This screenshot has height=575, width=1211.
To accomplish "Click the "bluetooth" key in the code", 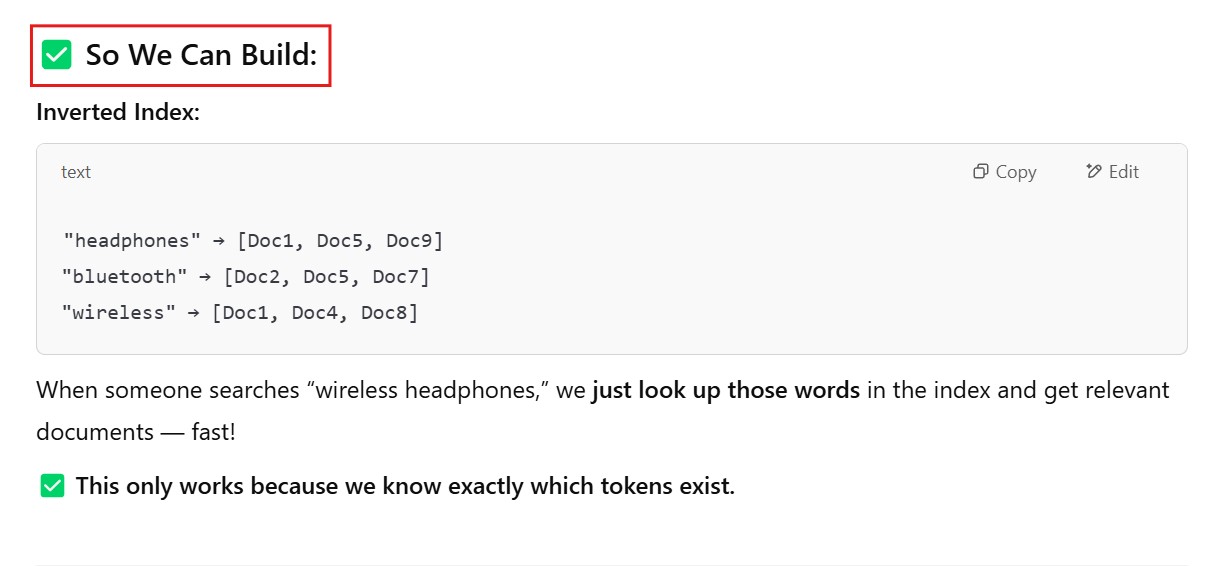I will click(x=125, y=277).
